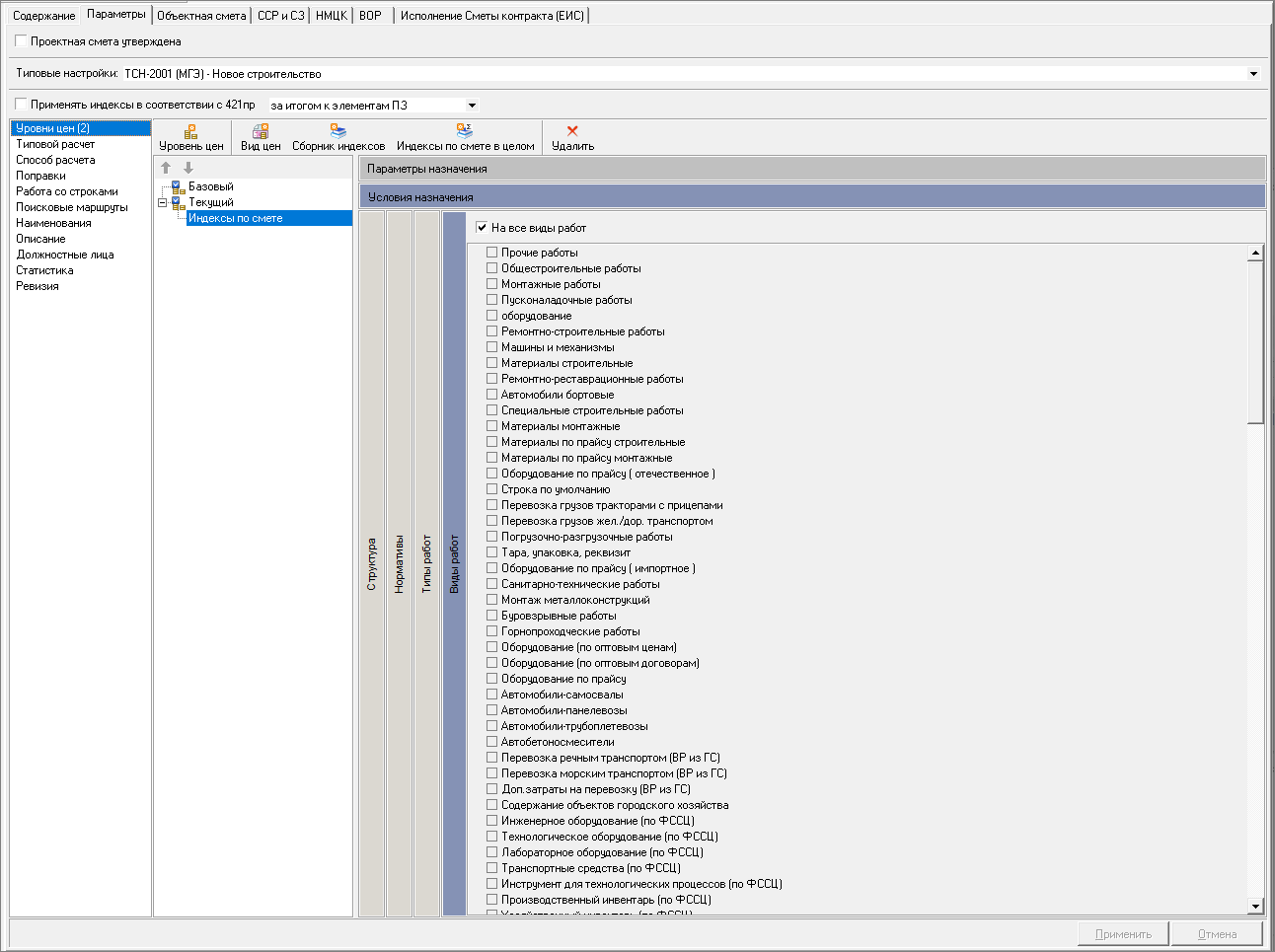Enable Проектная смета утверждена checkbox
1275x952 pixels.
[x=21, y=41]
